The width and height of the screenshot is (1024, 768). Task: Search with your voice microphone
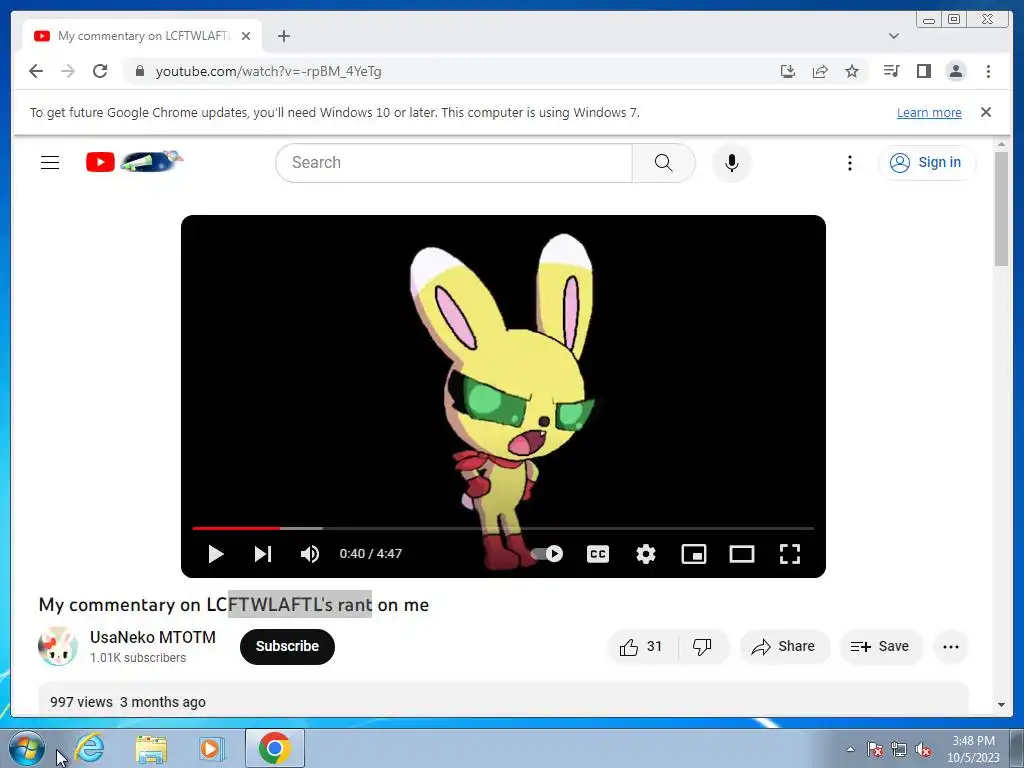(732, 163)
